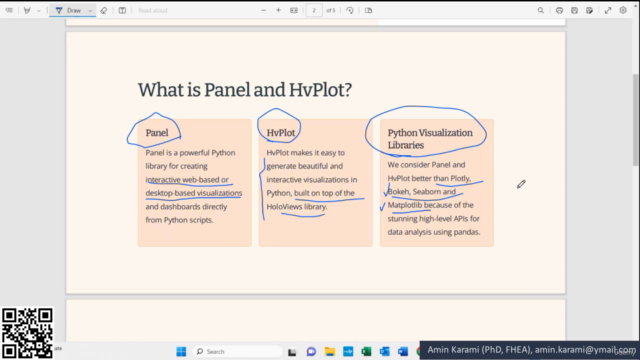
Task: Enter full screen mode
Action: point(608,10)
